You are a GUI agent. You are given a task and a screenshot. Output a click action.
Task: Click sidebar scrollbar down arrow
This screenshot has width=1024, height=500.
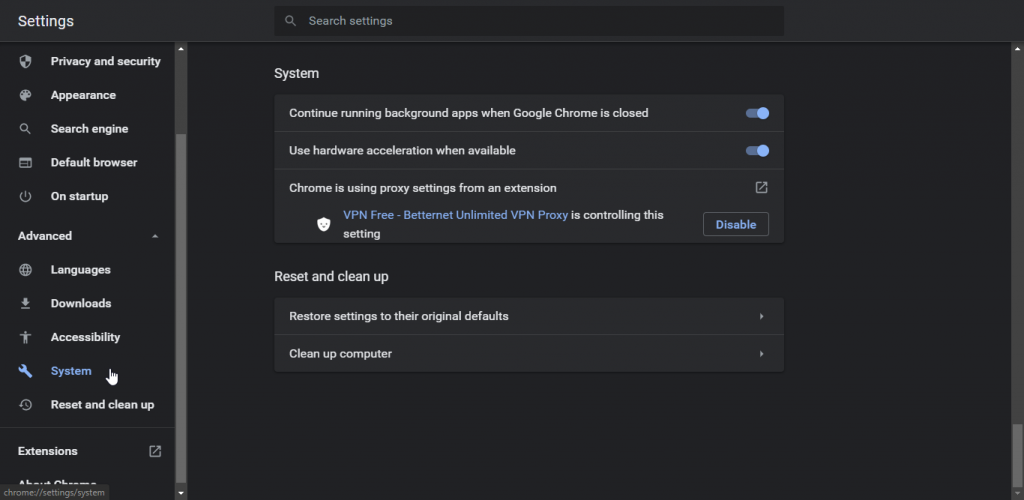pos(181,493)
